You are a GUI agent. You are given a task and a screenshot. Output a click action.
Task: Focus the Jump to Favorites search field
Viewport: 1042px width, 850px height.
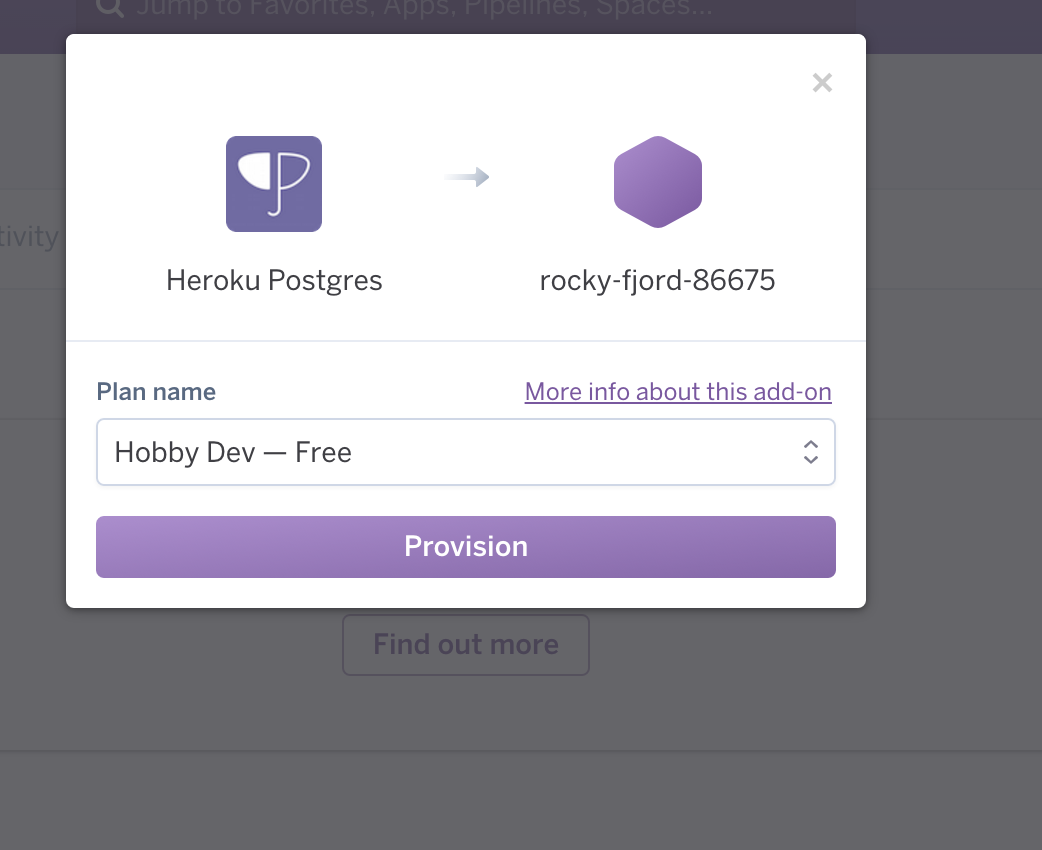click(425, 8)
